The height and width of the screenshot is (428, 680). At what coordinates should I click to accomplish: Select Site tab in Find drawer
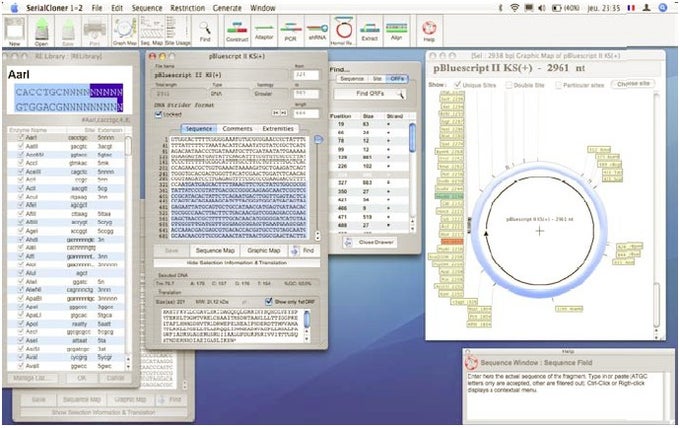coord(377,79)
